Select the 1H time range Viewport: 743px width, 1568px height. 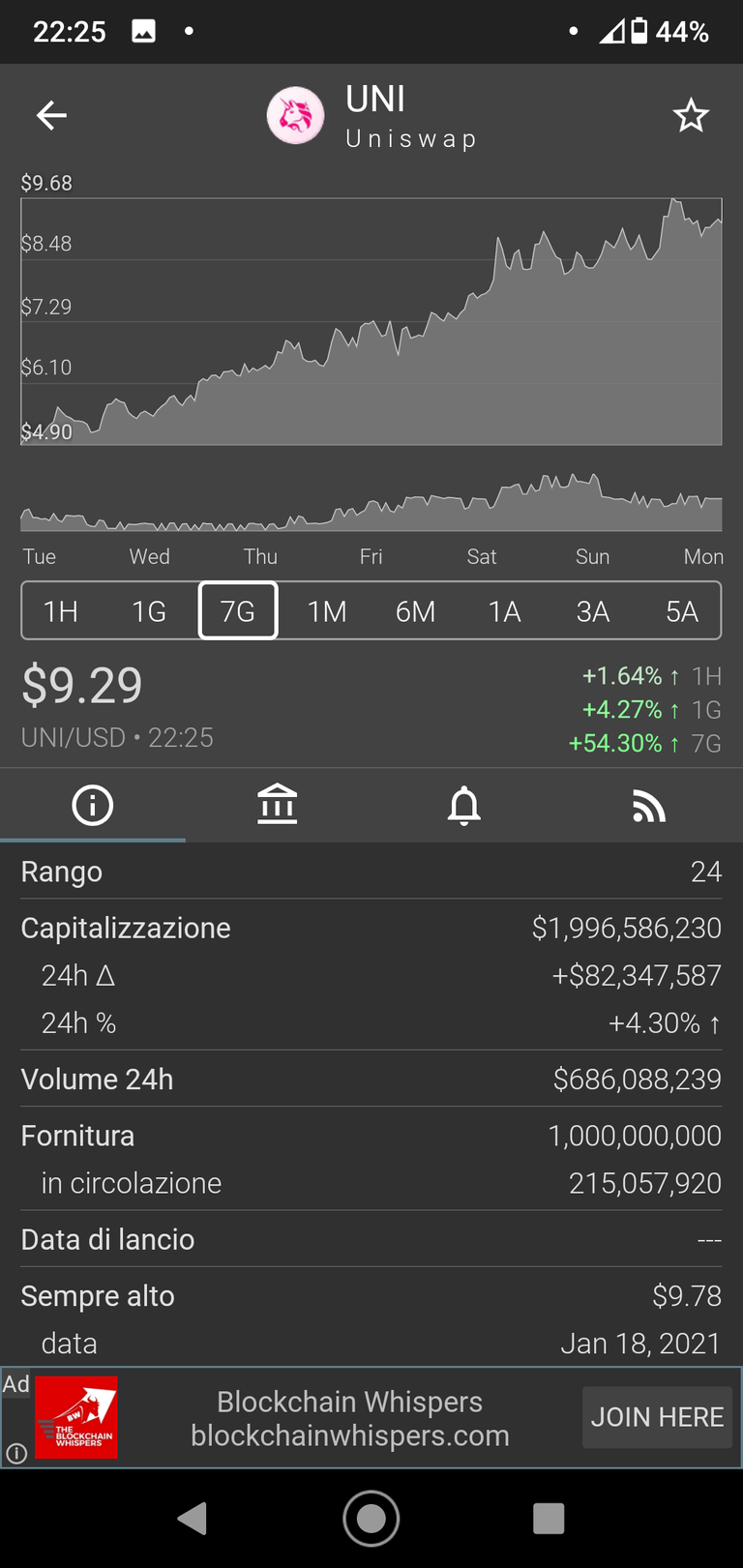pos(61,611)
